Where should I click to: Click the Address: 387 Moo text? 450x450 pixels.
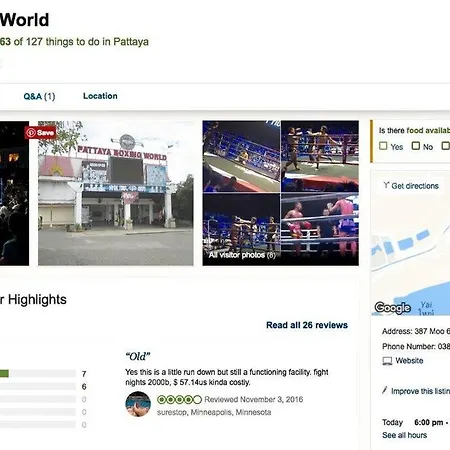click(416, 331)
